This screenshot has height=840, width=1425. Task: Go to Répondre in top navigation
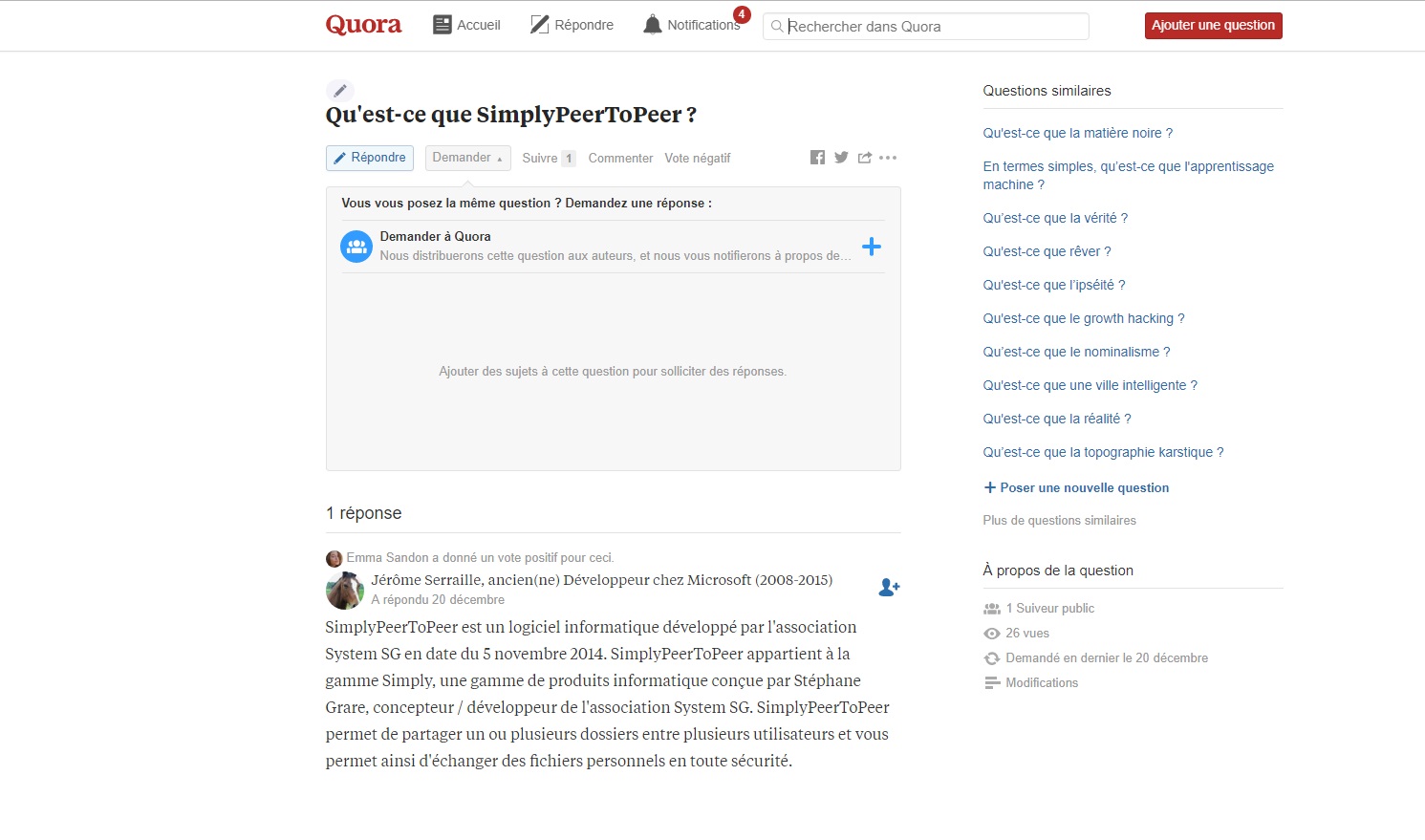(572, 25)
